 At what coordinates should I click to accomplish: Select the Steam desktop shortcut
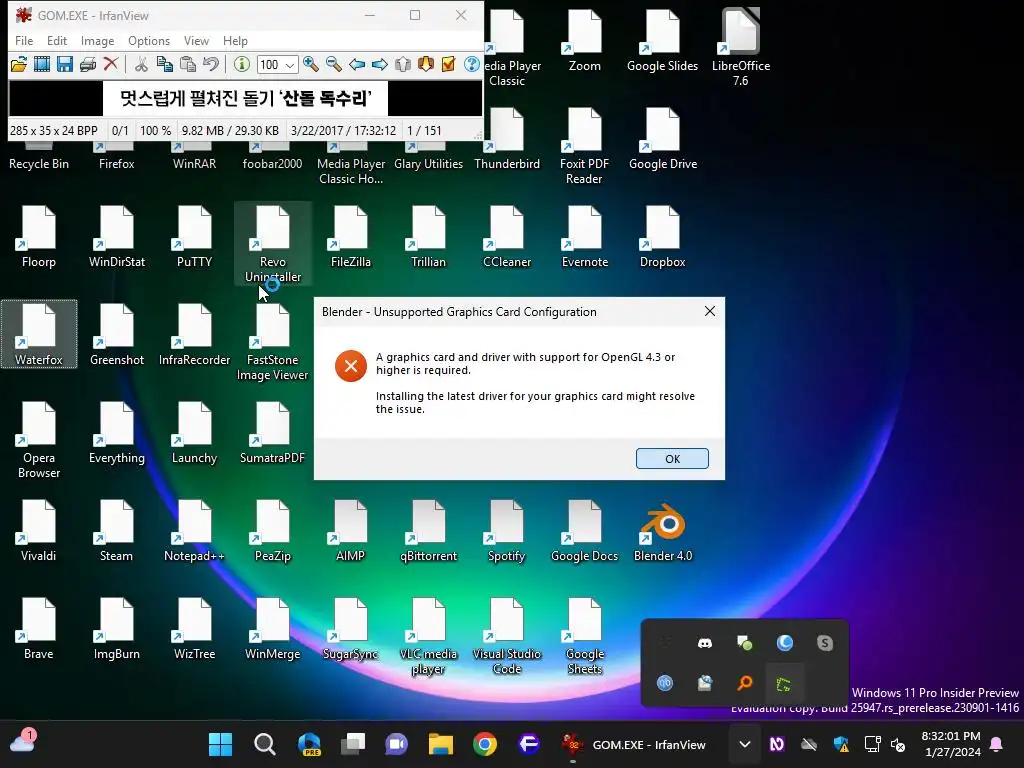116,532
